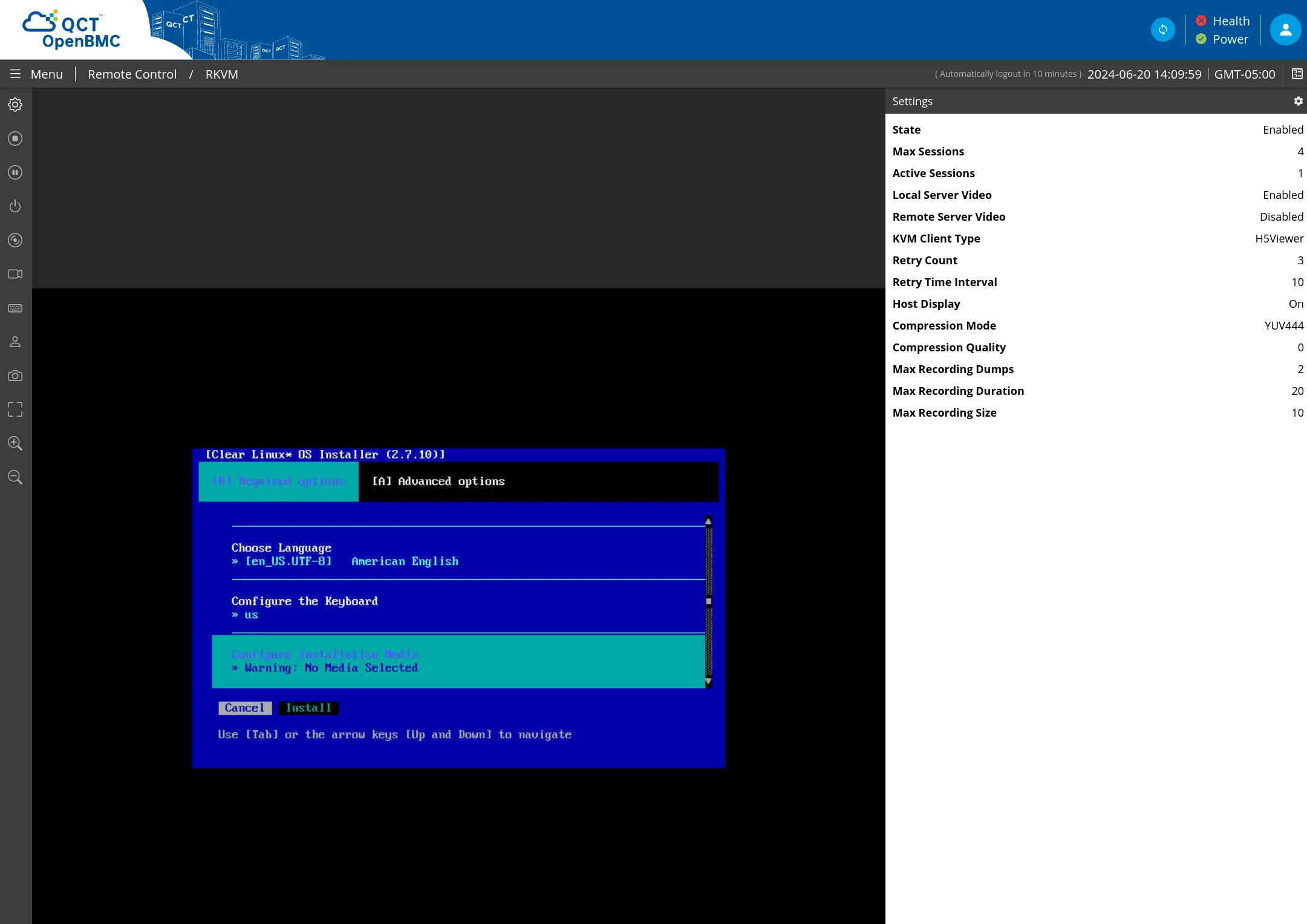Click the Active Sessions label
This screenshot has height=924, width=1307.
[x=933, y=173]
